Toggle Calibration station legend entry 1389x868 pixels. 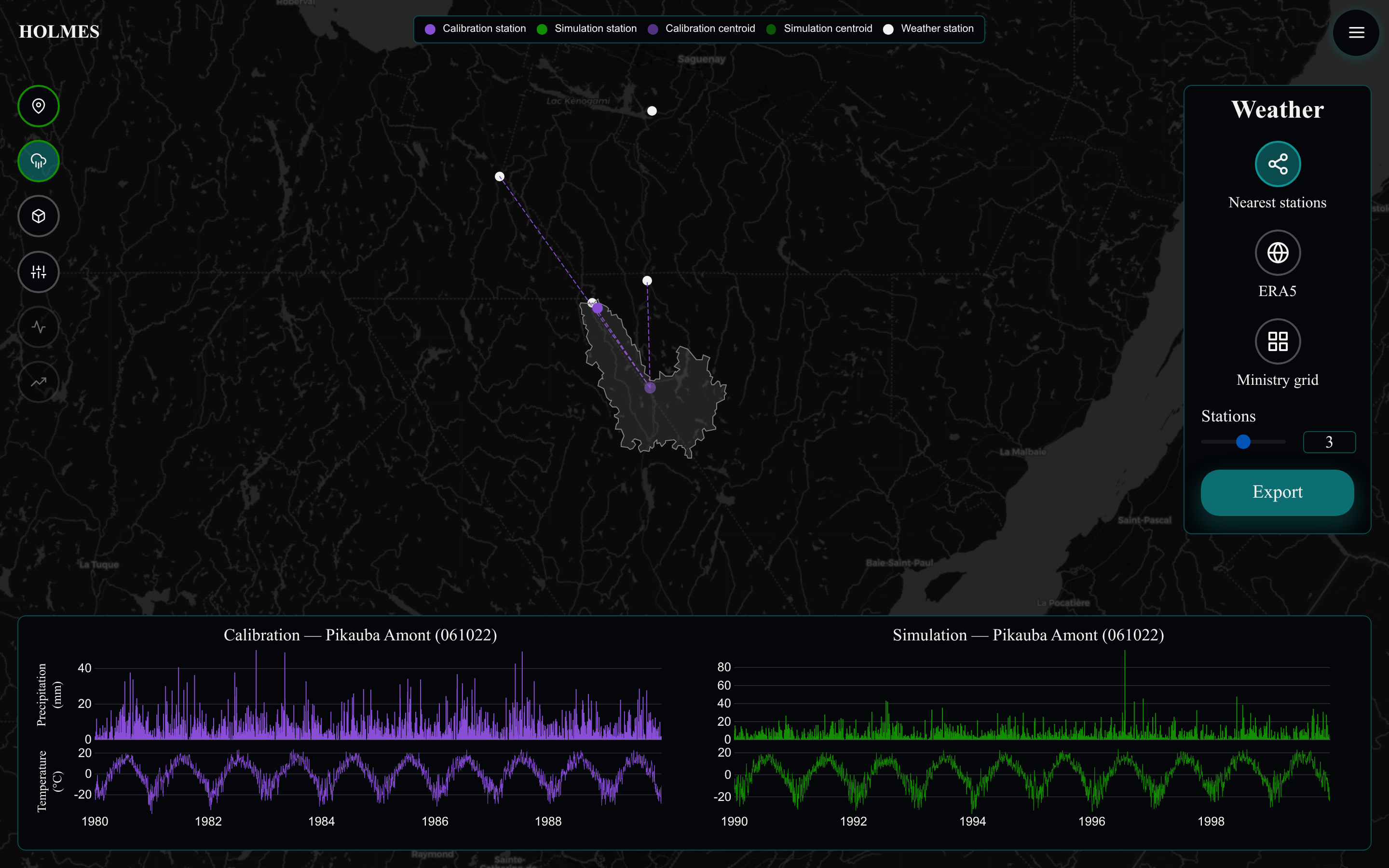pos(475,29)
